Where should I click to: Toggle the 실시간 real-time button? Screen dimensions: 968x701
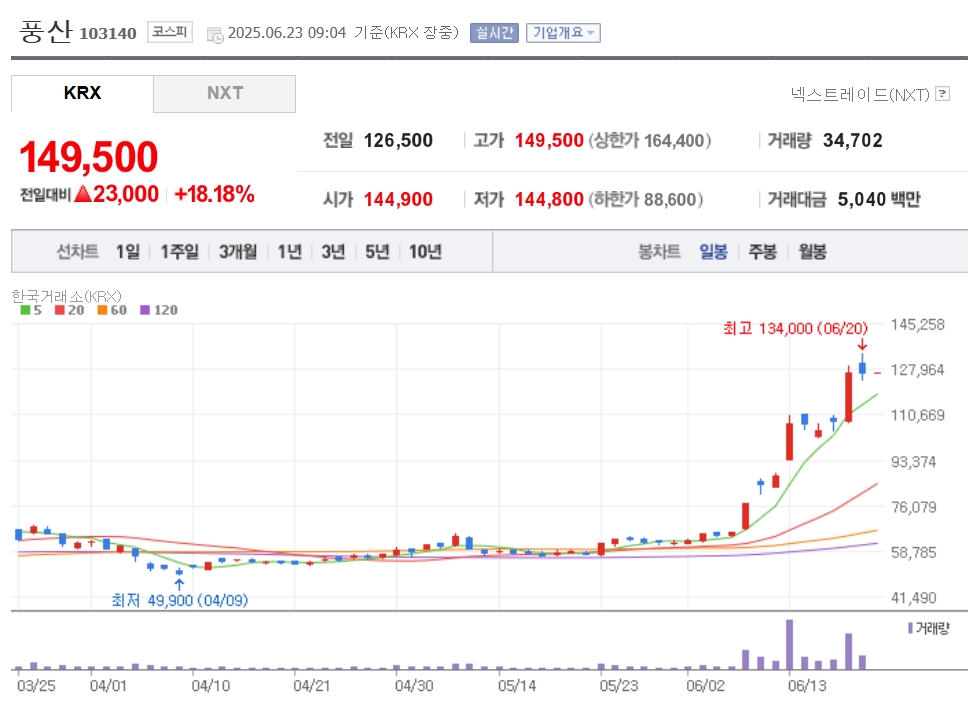(494, 33)
